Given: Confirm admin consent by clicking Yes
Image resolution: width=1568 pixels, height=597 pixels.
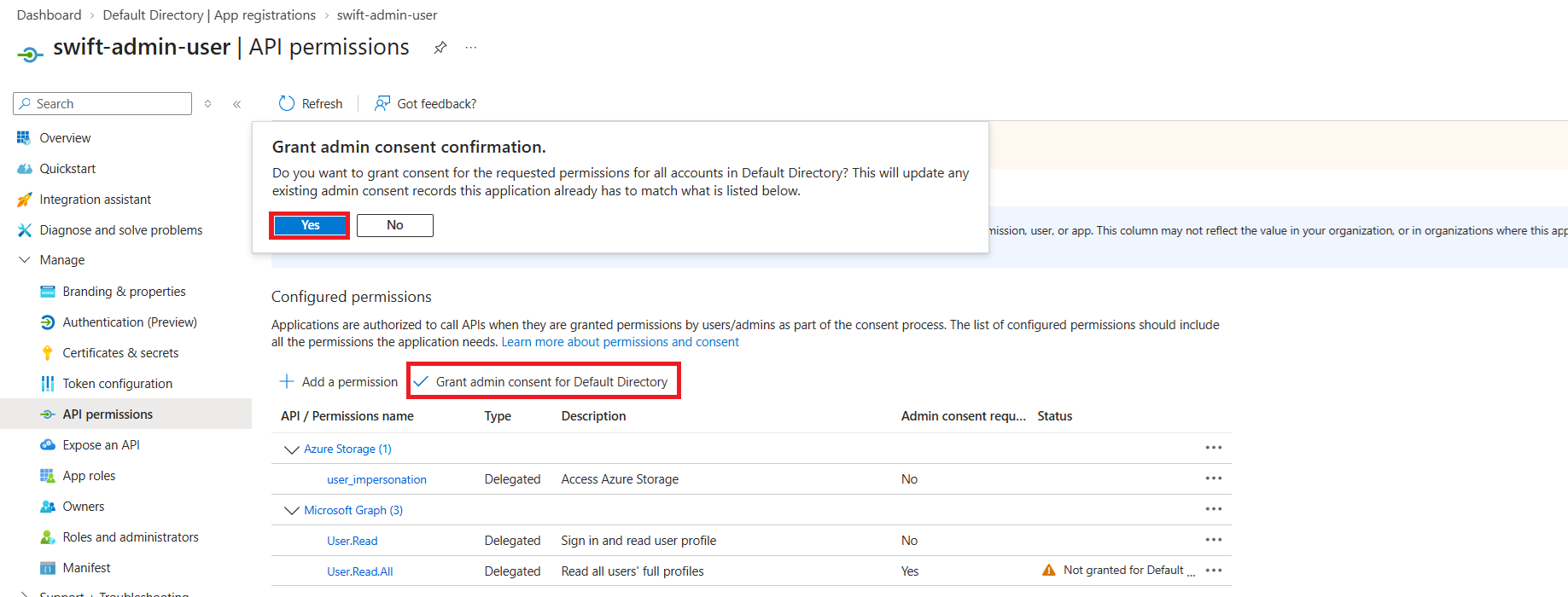Looking at the screenshot, I should pyautogui.click(x=310, y=225).
